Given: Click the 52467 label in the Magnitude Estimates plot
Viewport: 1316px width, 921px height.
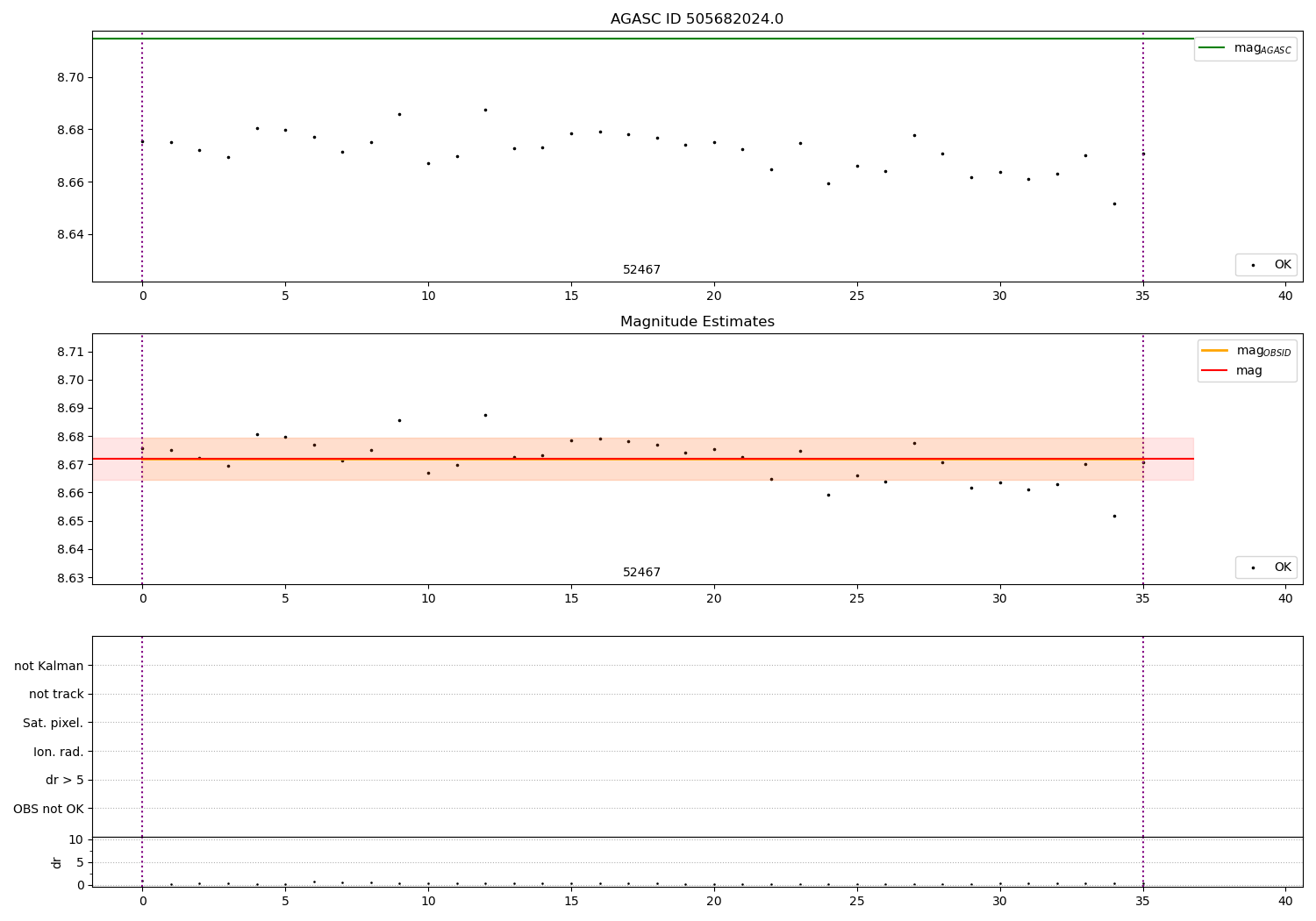Looking at the screenshot, I should [641, 573].
